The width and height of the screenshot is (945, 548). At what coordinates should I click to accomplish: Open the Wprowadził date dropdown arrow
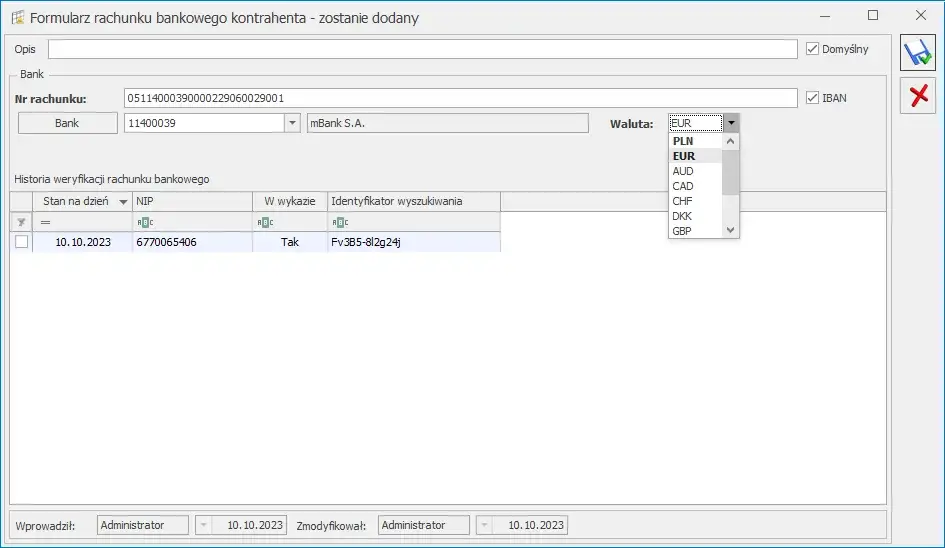204,525
